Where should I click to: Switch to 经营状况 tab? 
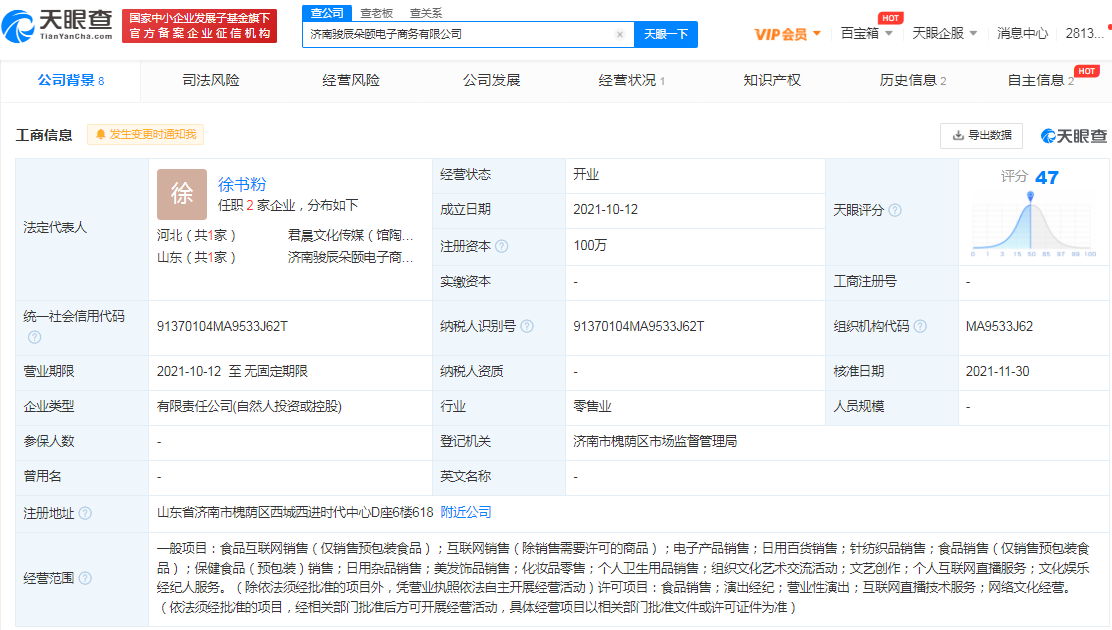pyautogui.click(x=631, y=80)
